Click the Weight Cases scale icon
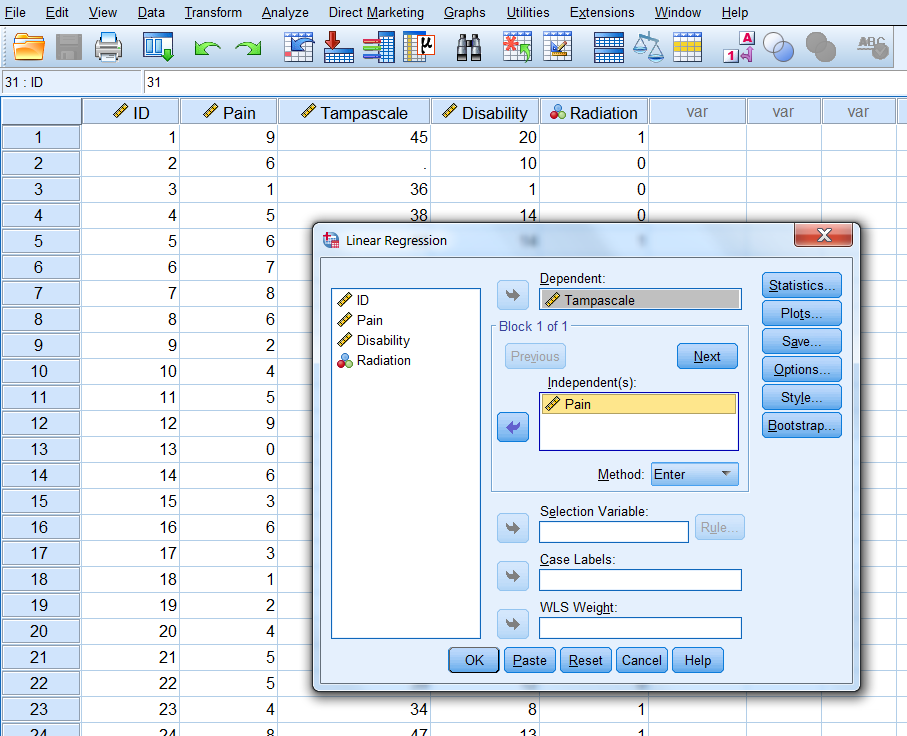 (x=649, y=47)
